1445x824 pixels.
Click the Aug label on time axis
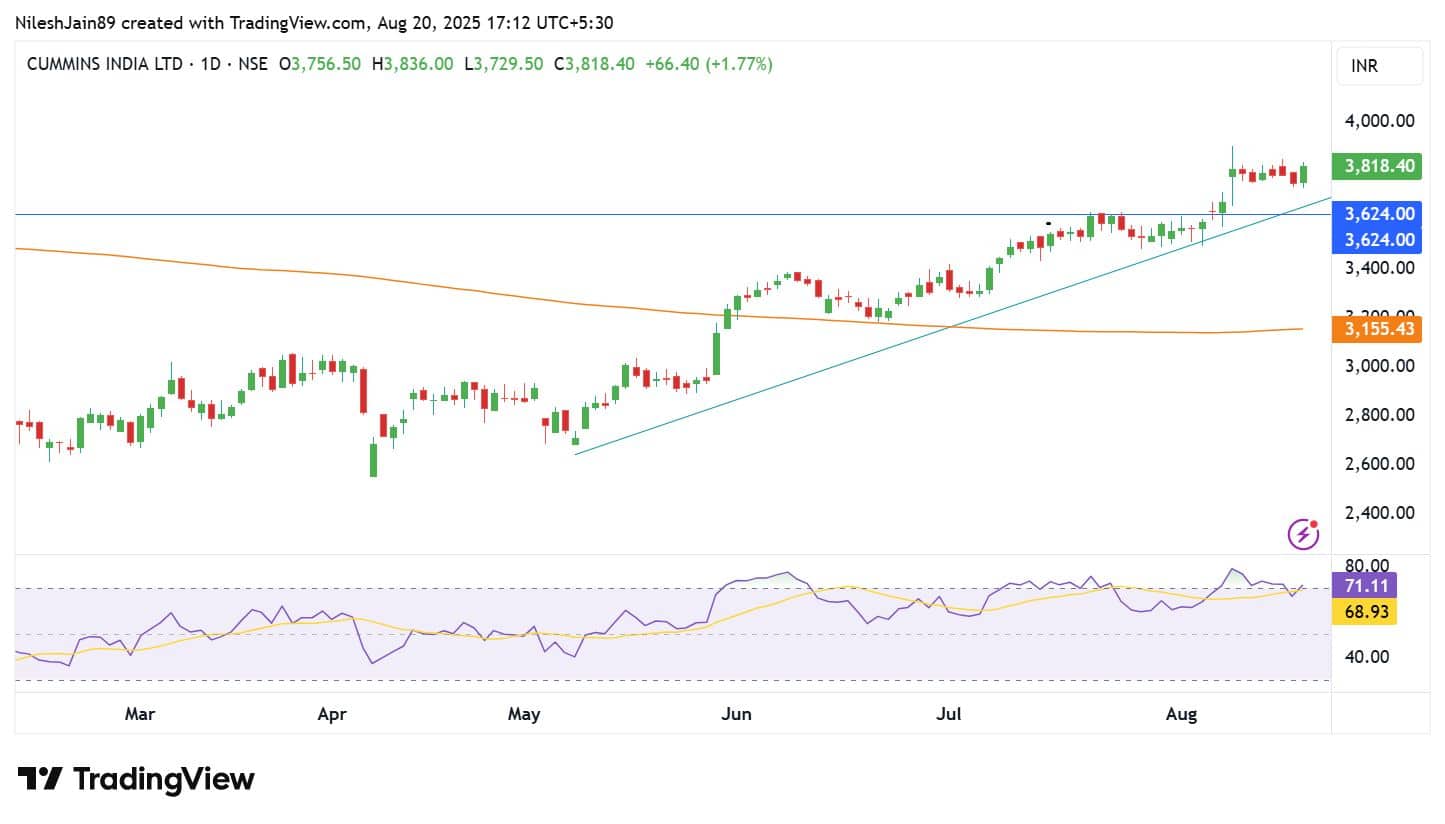click(x=1182, y=714)
